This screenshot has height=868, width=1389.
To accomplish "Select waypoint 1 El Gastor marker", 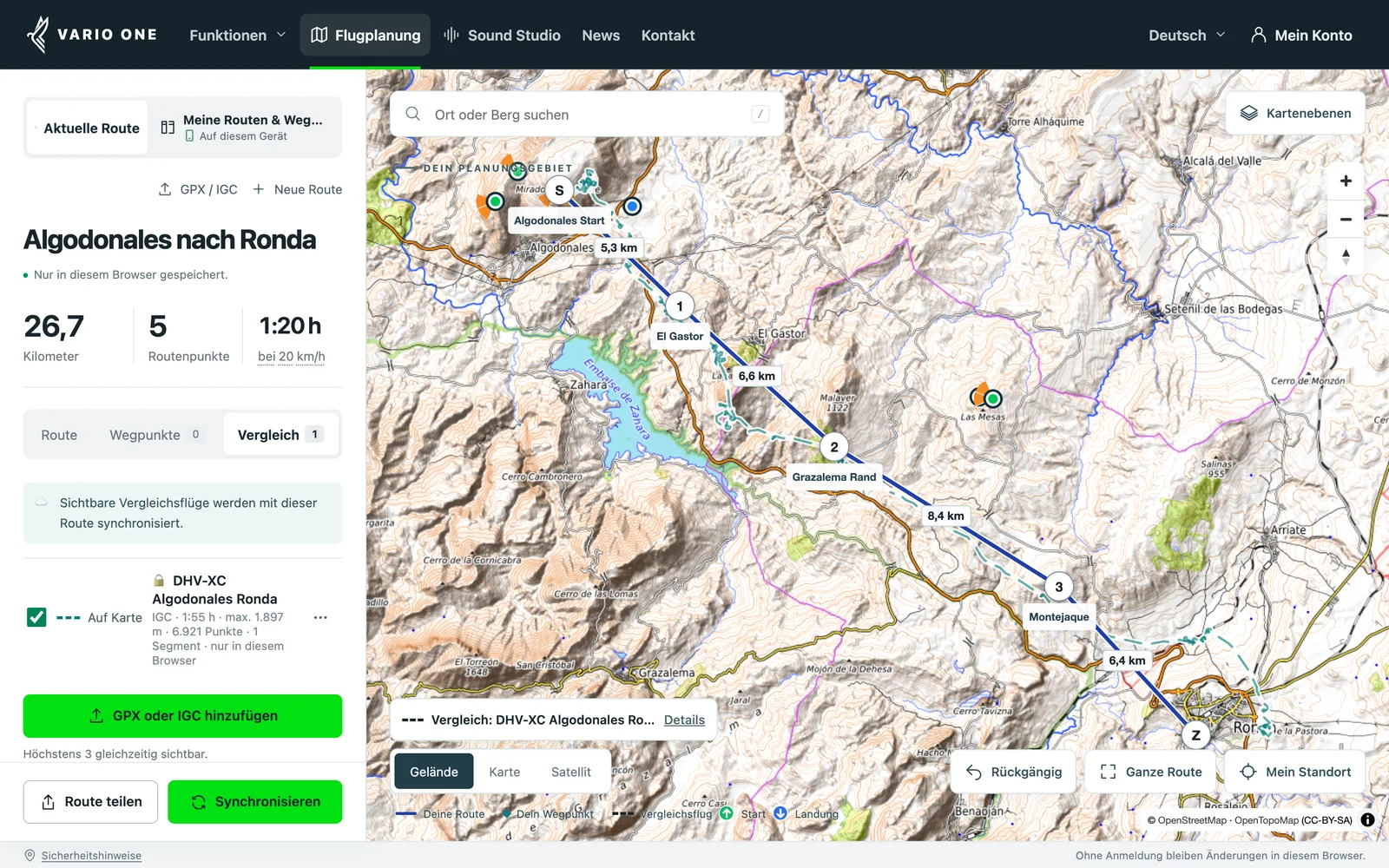I will 680,306.
